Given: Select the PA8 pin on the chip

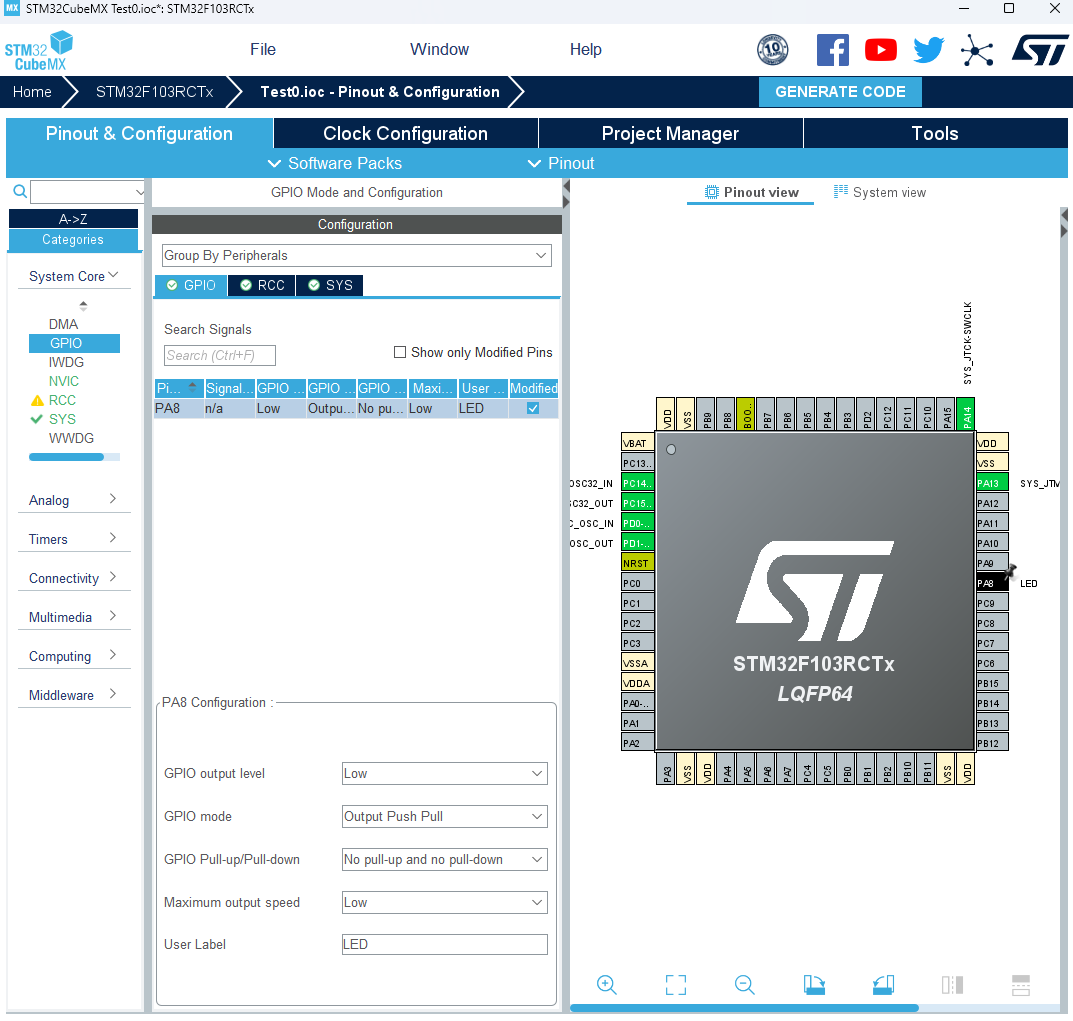Looking at the screenshot, I should pyautogui.click(x=992, y=583).
